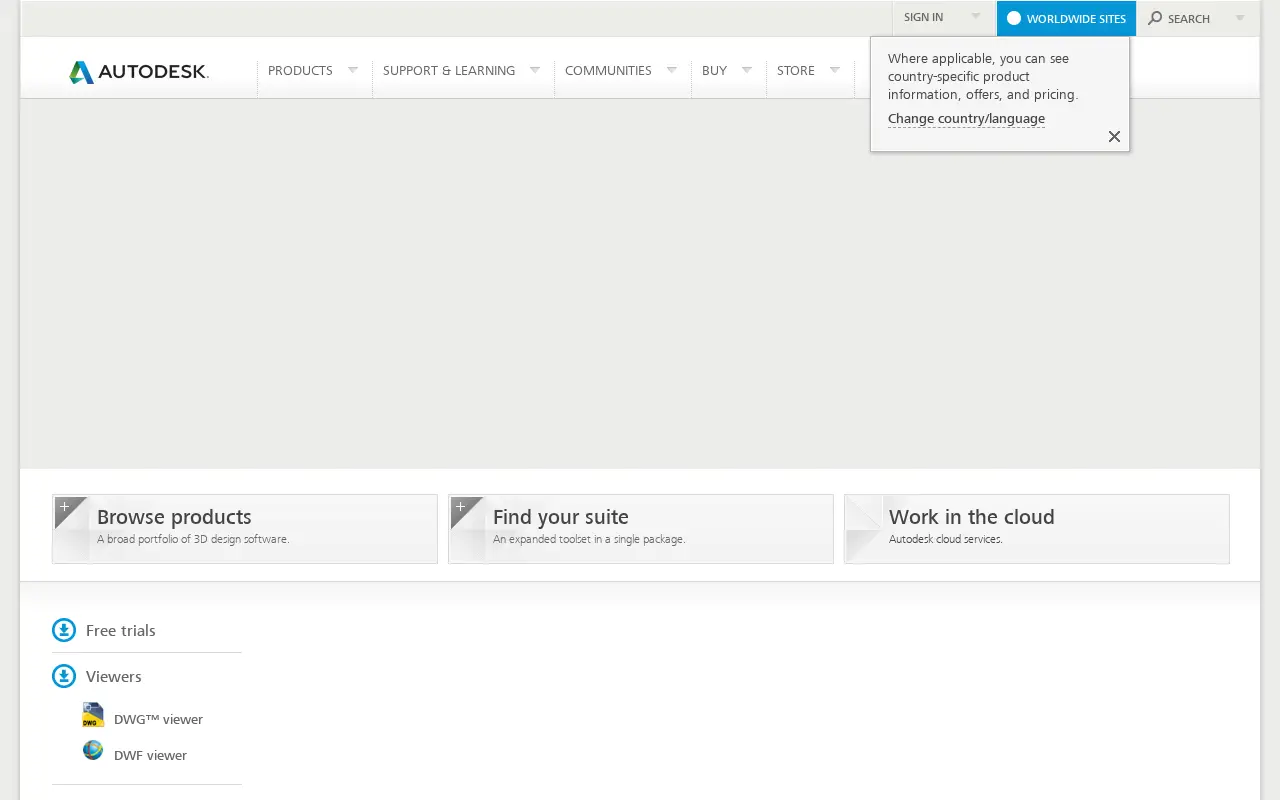Open the Free trials link
The image size is (1280, 800).
pyautogui.click(x=121, y=630)
